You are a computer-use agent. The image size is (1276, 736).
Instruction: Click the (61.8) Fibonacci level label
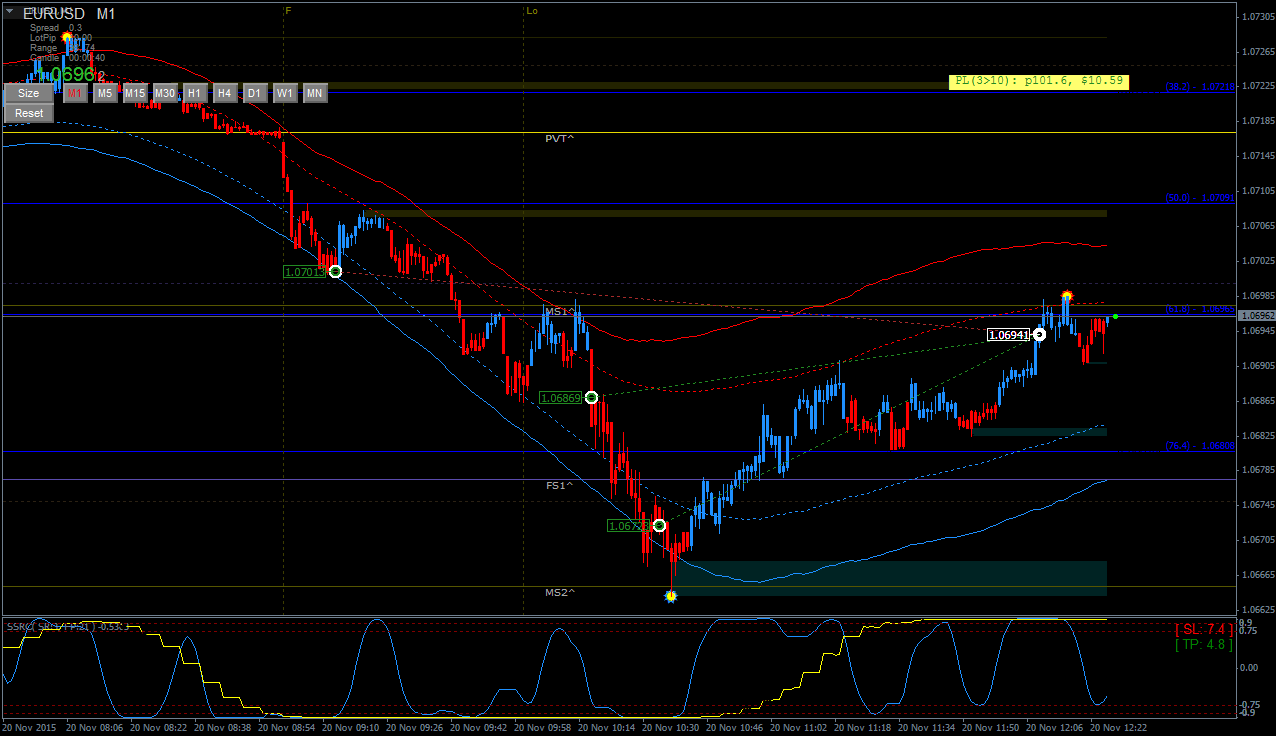1200,309
